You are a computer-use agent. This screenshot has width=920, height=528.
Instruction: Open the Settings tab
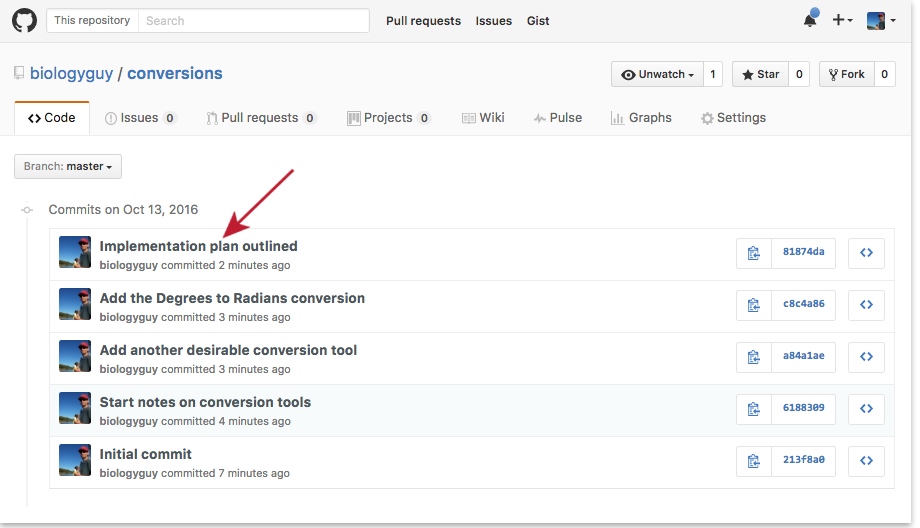point(733,118)
